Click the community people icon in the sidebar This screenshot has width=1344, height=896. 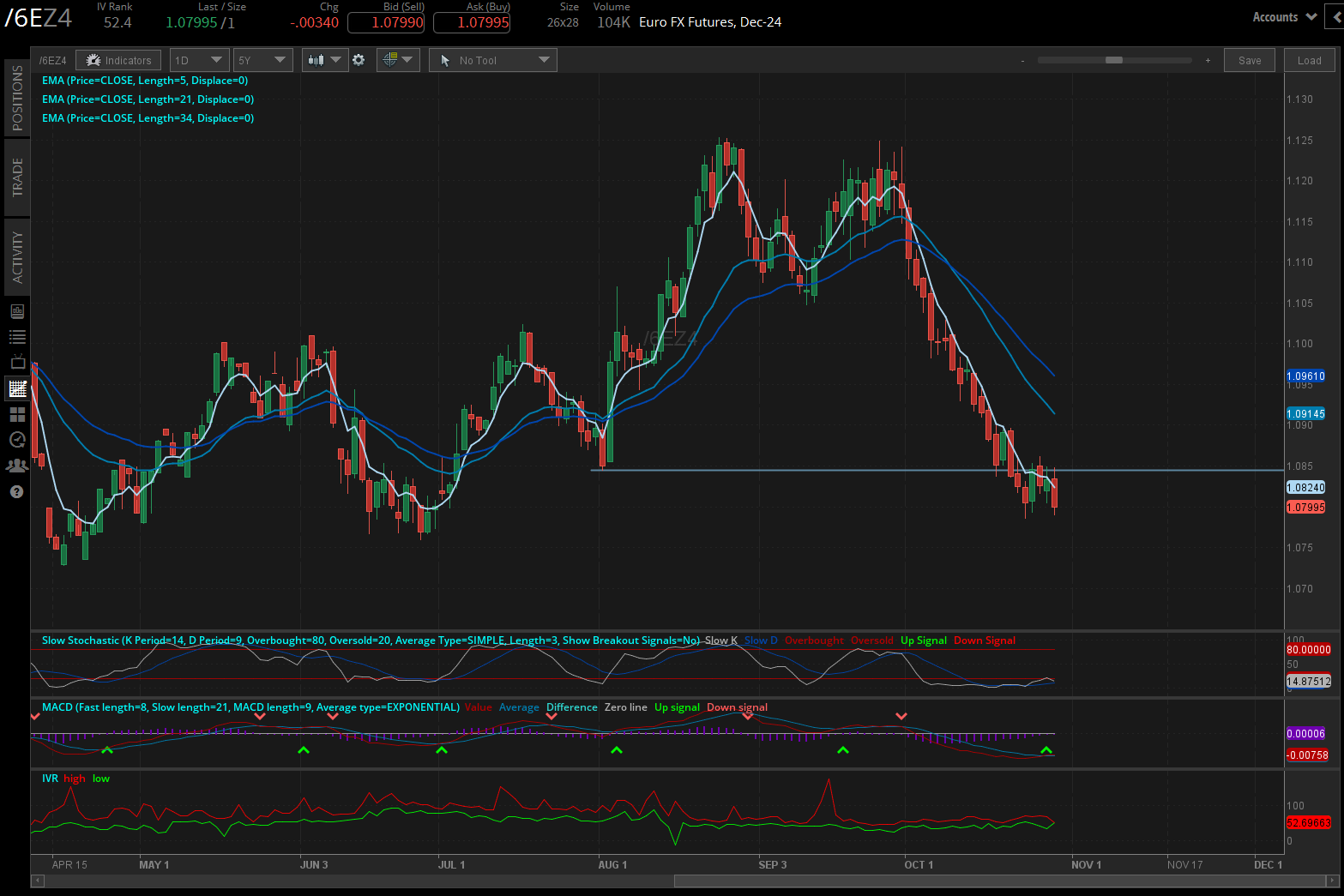(x=18, y=465)
